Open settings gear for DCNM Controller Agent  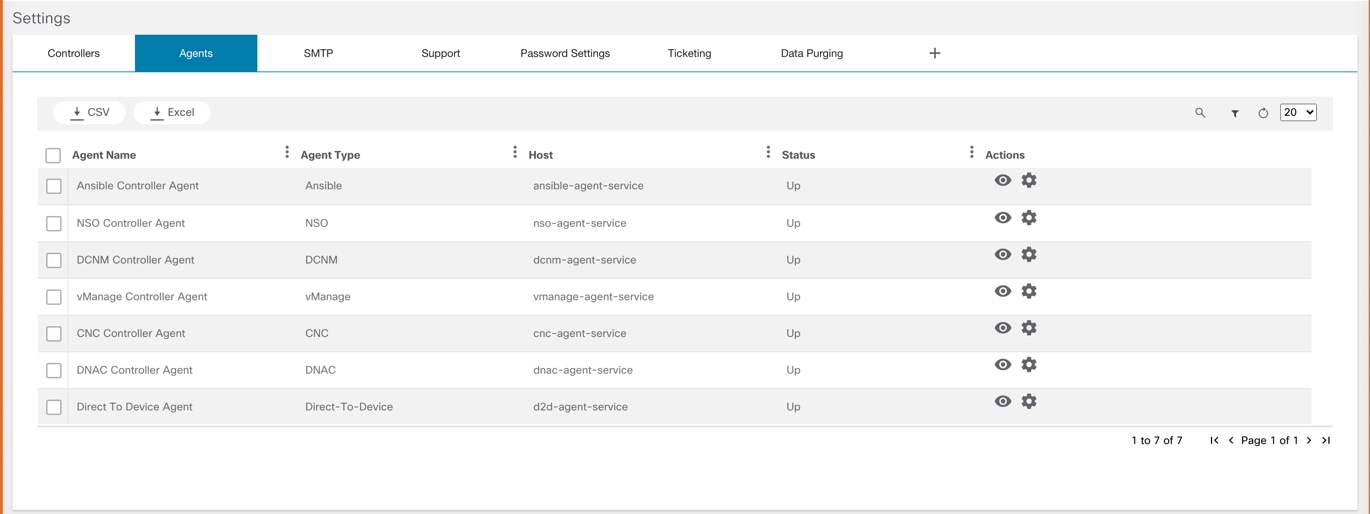[1029, 255]
